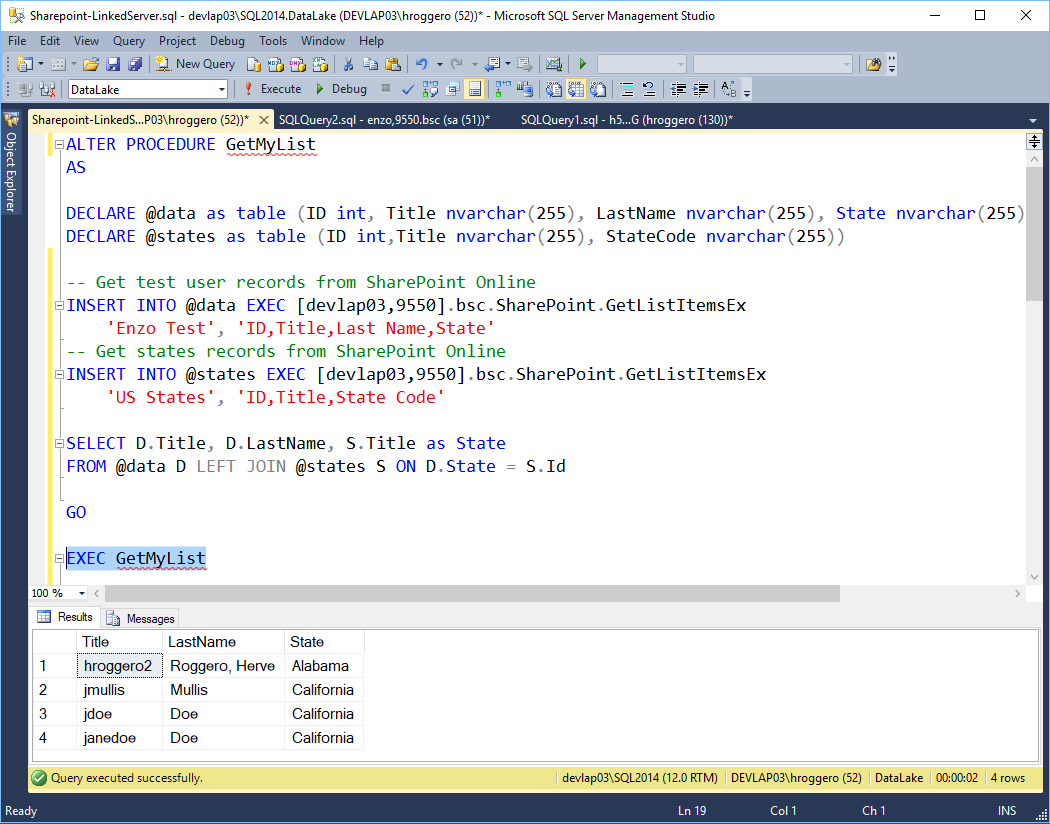Open the File menu
The height and width of the screenshot is (824, 1050).
point(17,41)
